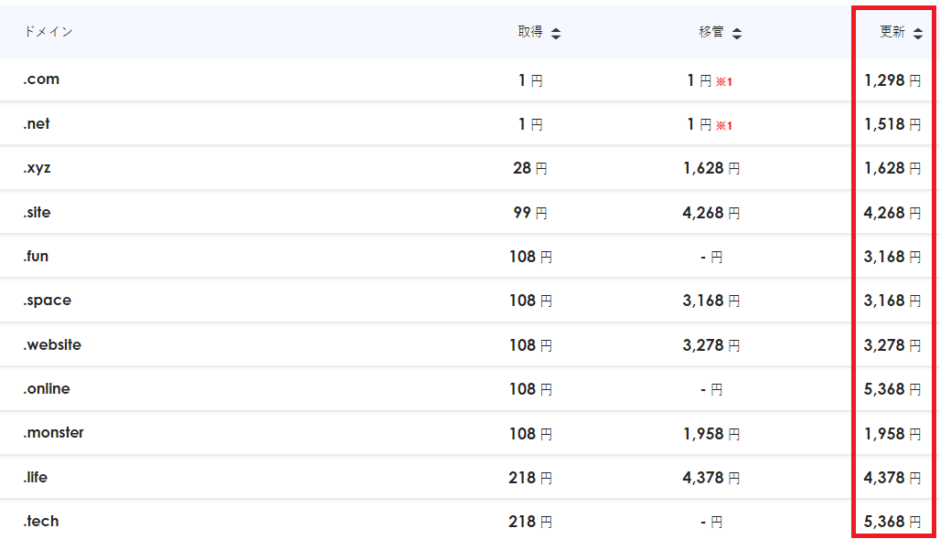The height and width of the screenshot is (539, 940).
Task: Pick the .fun domain name
Action: (x=35, y=256)
